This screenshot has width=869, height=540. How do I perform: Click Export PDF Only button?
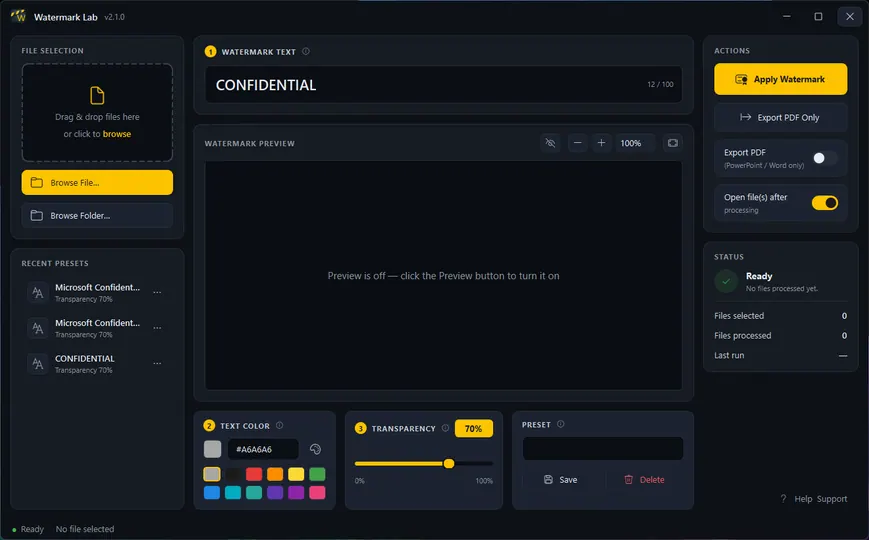pos(780,118)
